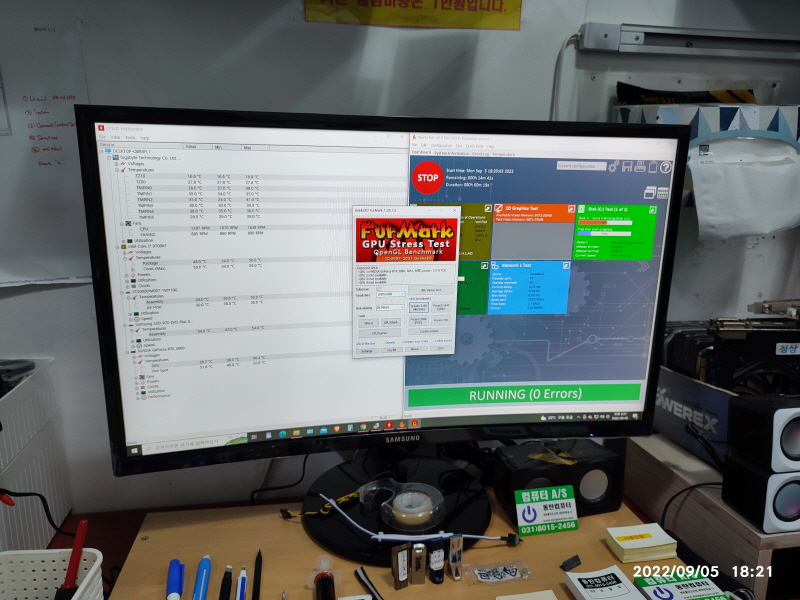Click the CPU burner button in FurMark
This screenshot has width=800, height=600.
point(379,333)
